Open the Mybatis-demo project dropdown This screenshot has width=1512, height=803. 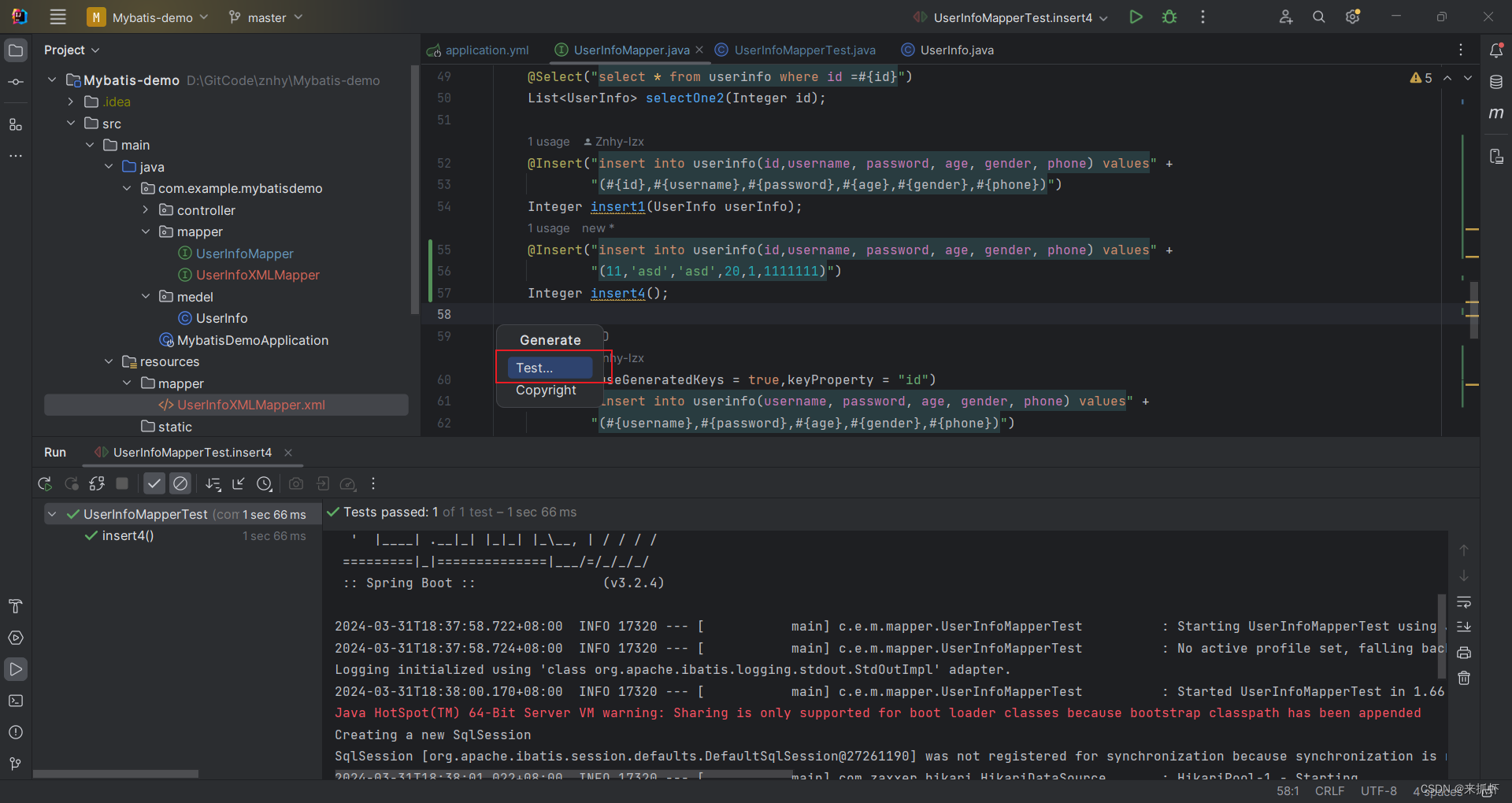click(x=148, y=17)
